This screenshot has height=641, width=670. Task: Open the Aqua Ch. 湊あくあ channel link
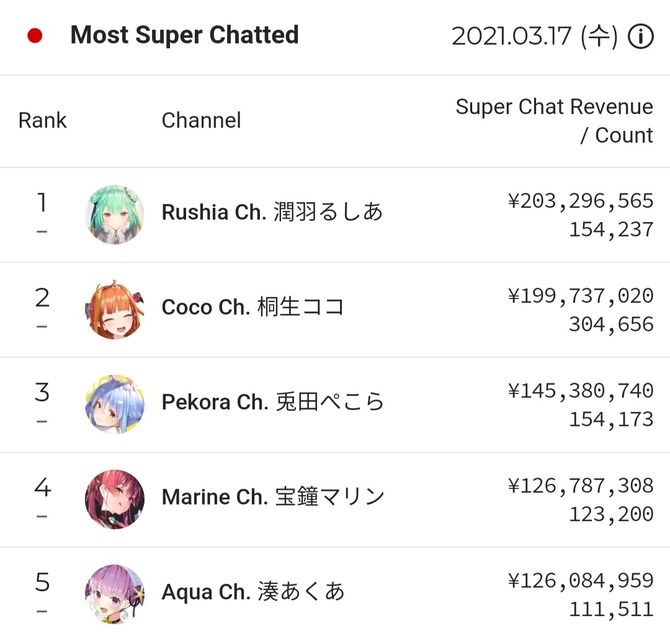point(253,591)
